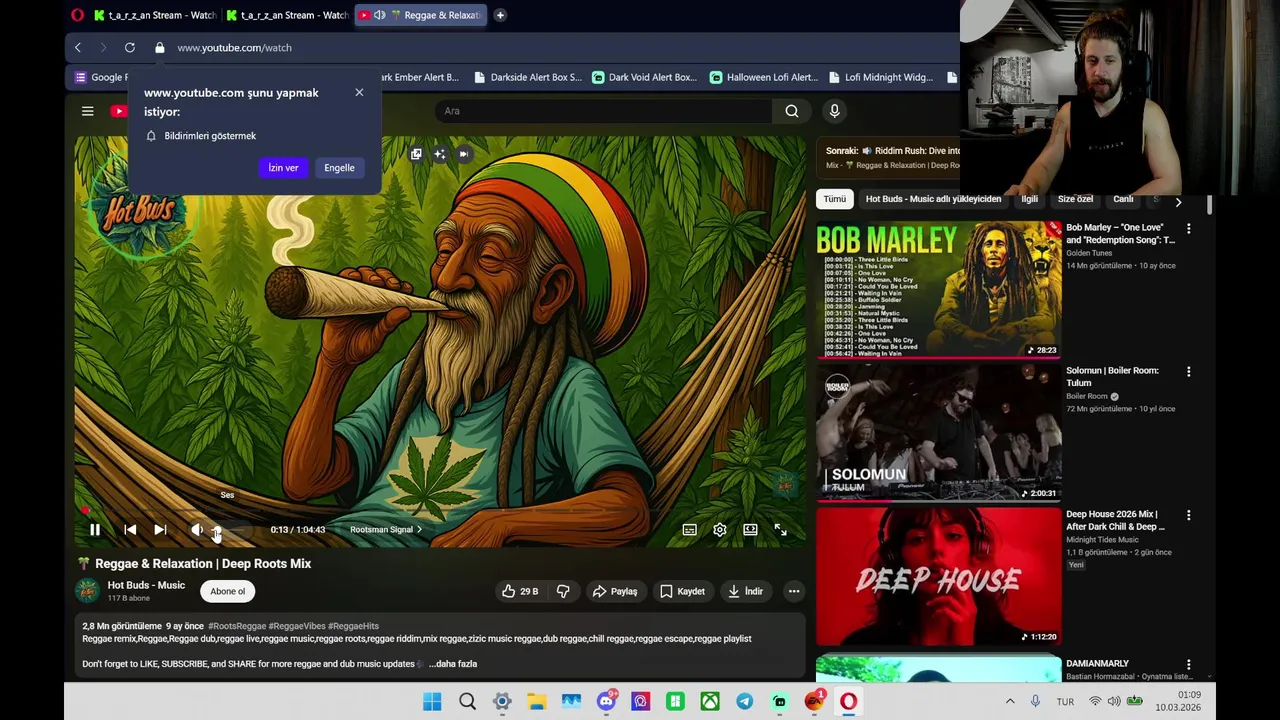
Task: Go back in the browser
Action: pyautogui.click(x=78, y=47)
